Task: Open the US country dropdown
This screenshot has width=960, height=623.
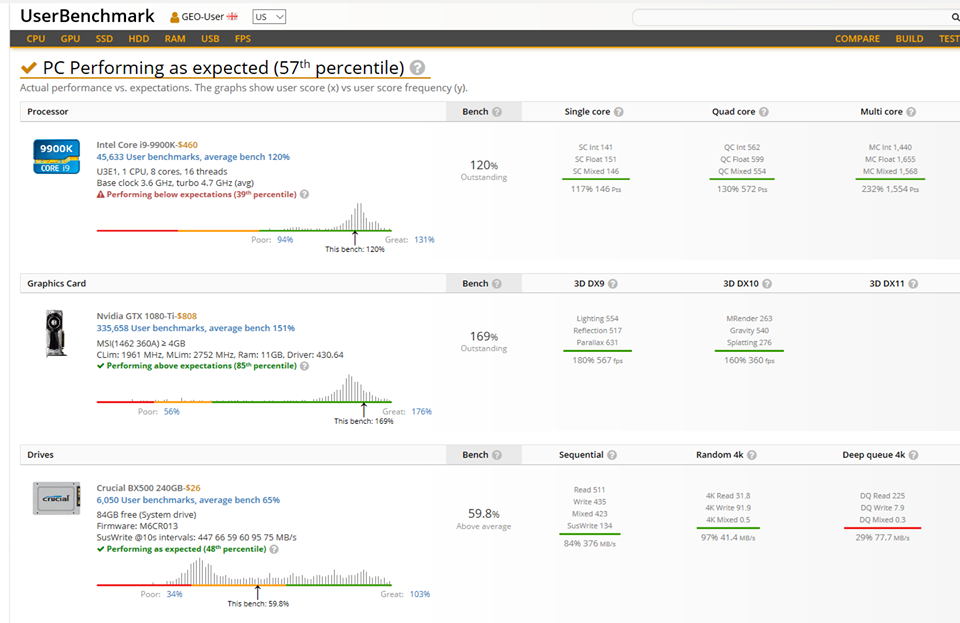Action: click(x=269, y=17)
